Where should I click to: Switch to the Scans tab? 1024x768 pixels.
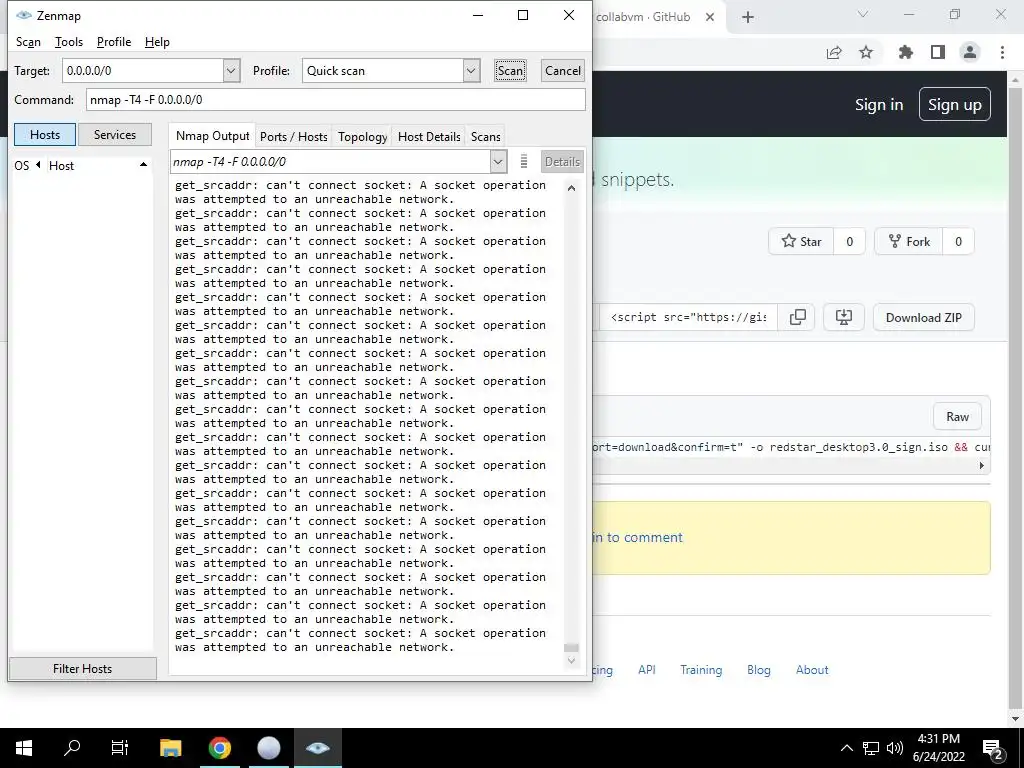(x=485, y=136)
